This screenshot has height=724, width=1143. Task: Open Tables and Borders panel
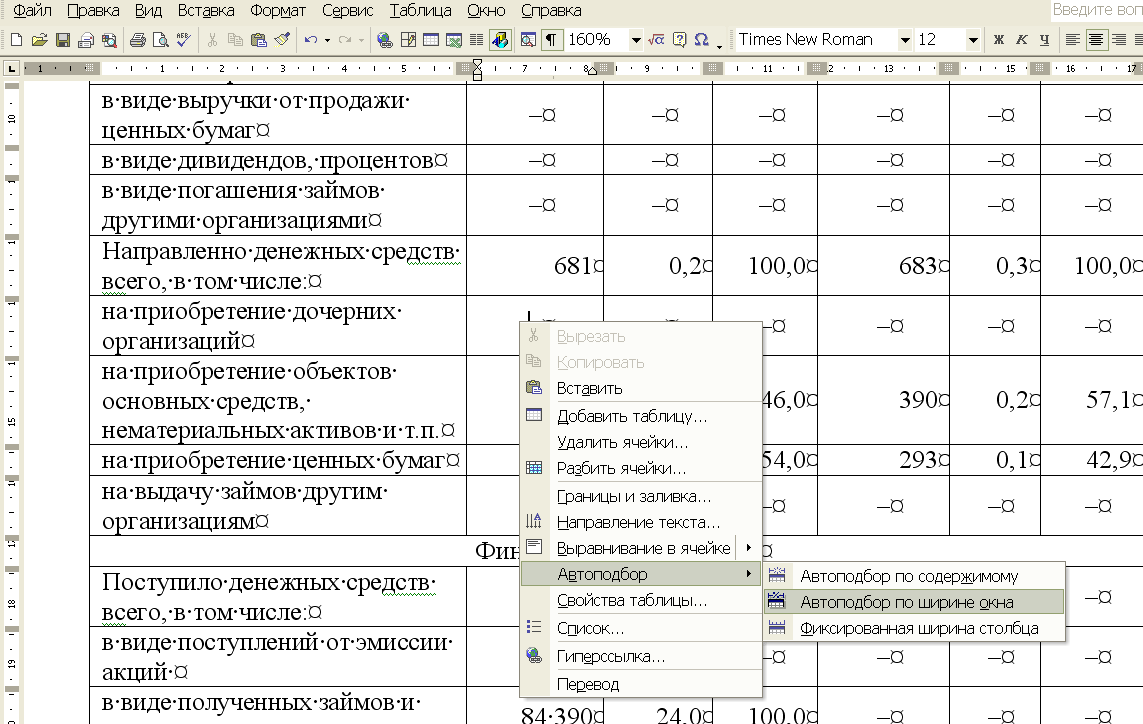[x=408, y=40]
